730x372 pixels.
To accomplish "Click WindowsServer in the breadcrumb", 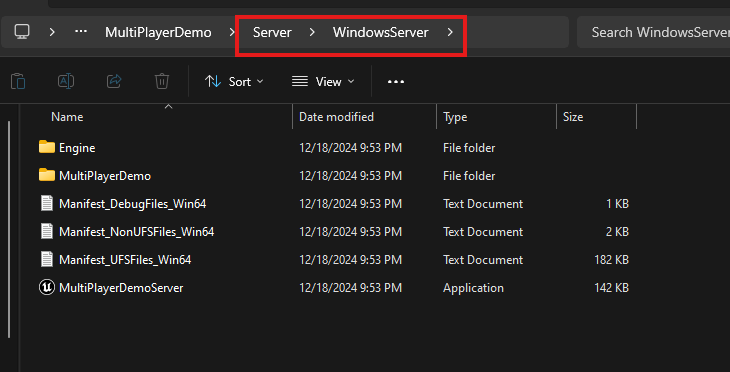I will (380, 32).
